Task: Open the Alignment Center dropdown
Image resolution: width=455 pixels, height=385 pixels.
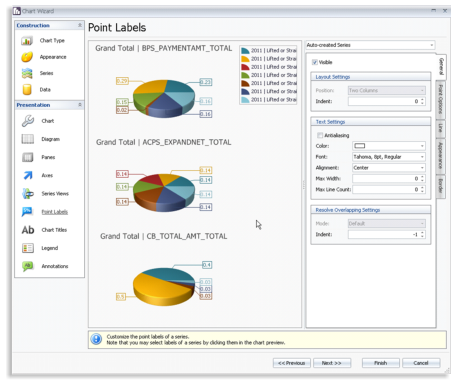Action: pos(389,168)
